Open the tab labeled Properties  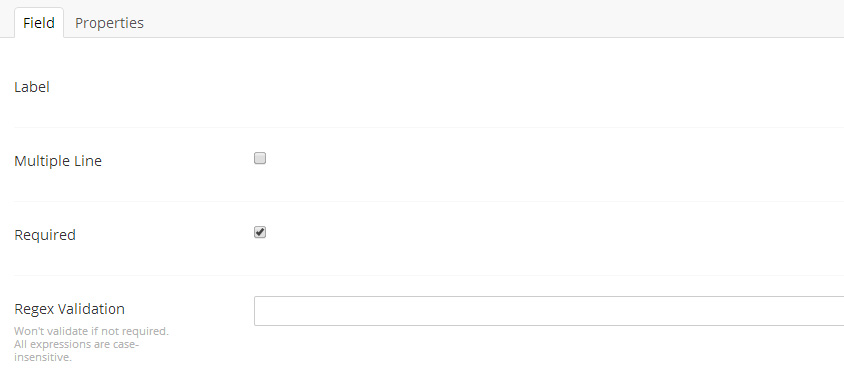tap(109, 23)
